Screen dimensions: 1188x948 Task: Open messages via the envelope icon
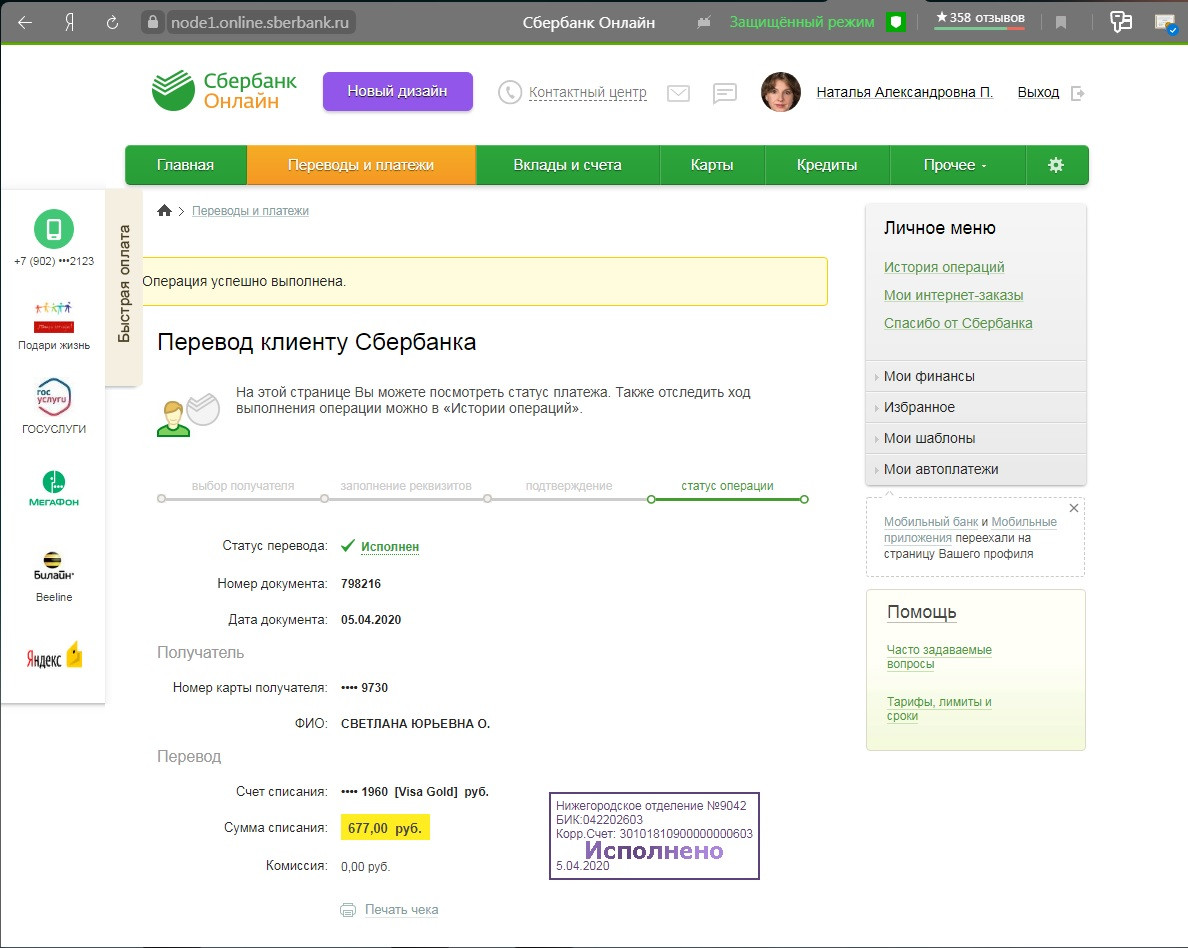click(678, 93)
